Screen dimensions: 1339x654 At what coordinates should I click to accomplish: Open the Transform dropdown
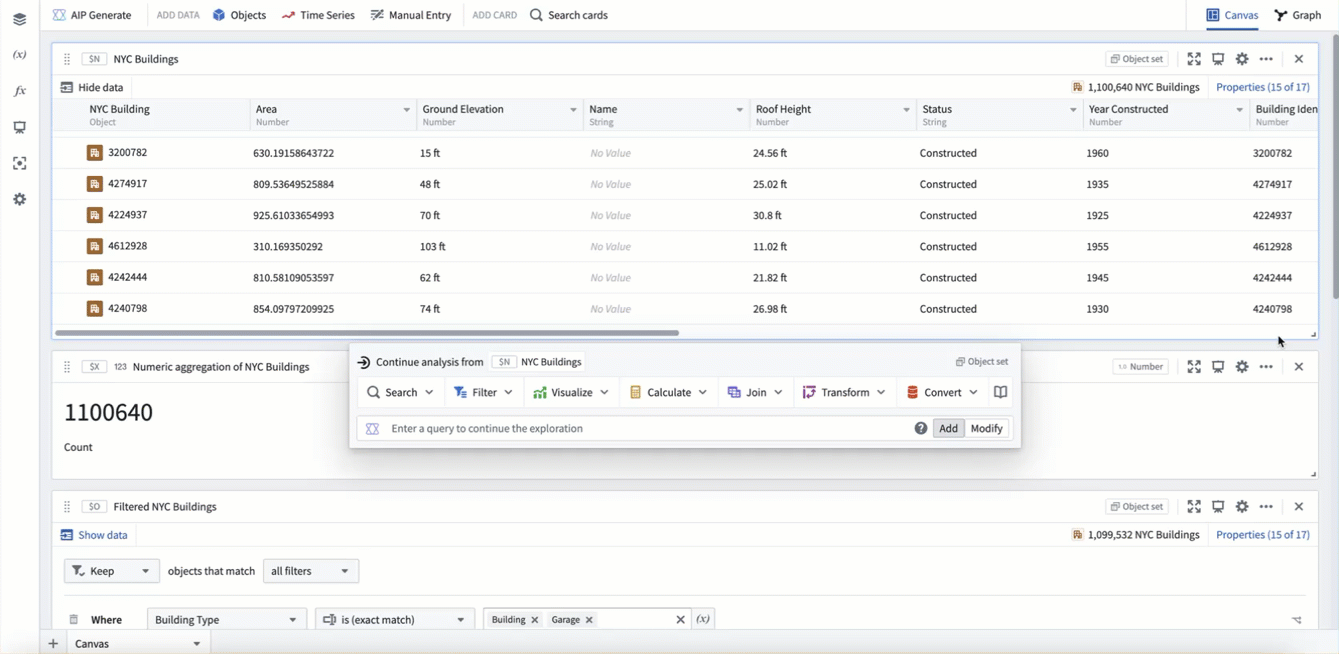click(x=844, y=392)
